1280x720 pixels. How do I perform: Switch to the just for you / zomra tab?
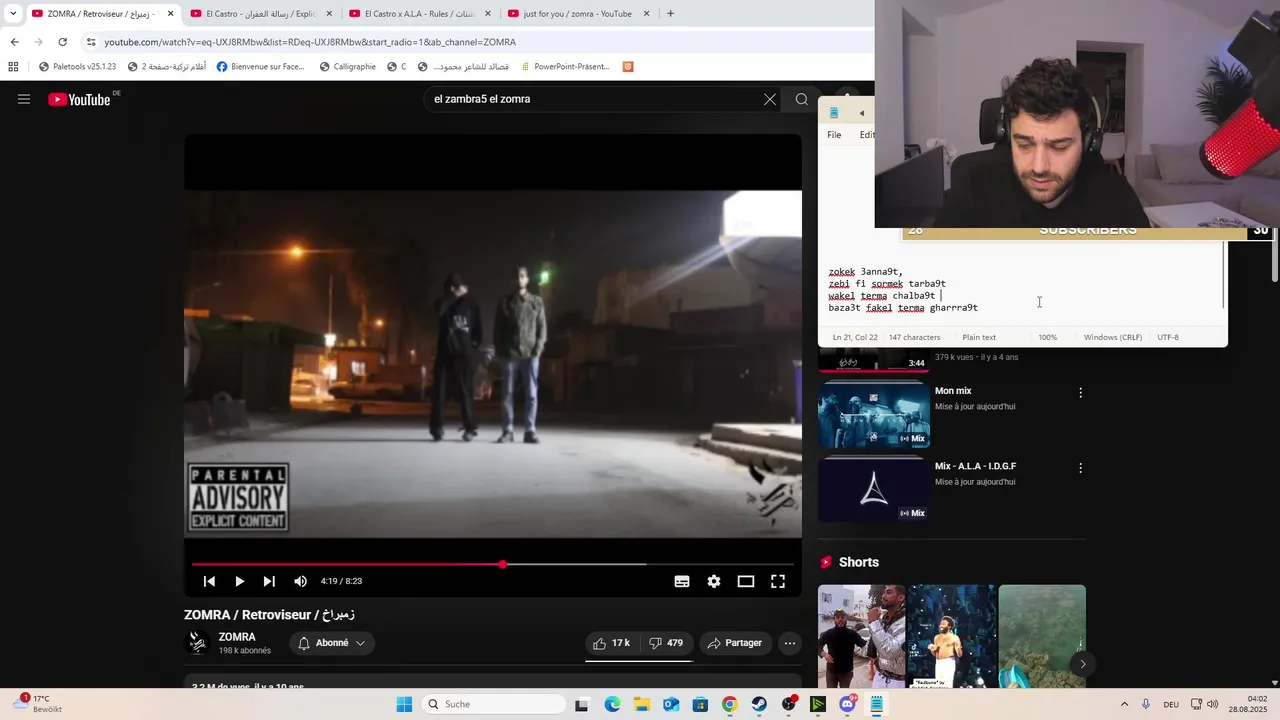tap(578, 14)
